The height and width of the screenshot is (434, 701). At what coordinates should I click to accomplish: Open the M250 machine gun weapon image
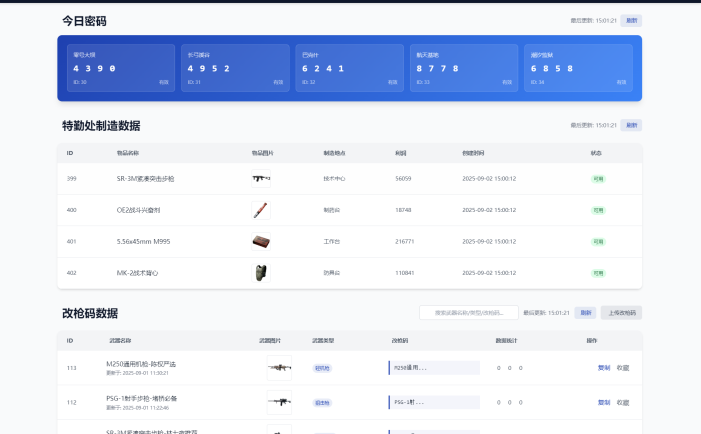(x=279, y=368)
